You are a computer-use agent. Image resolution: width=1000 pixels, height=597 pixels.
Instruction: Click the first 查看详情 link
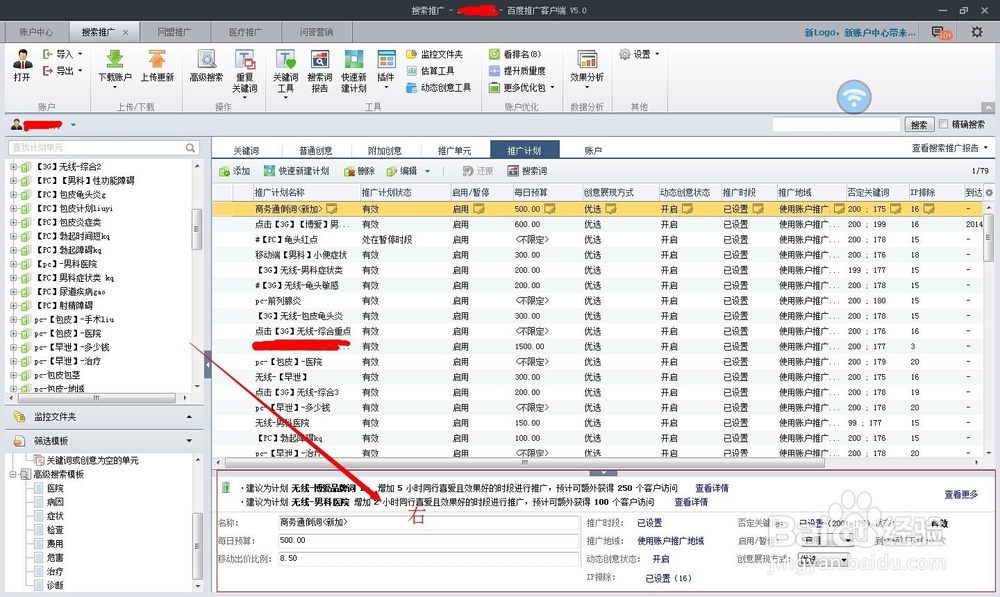click(x=712, y=488)
